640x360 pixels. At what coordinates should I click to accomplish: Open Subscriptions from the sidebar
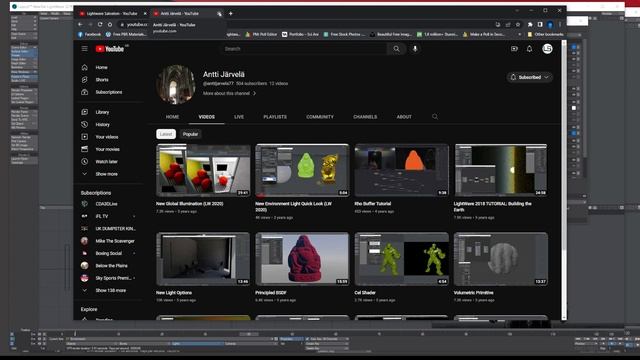click(110, 92)
